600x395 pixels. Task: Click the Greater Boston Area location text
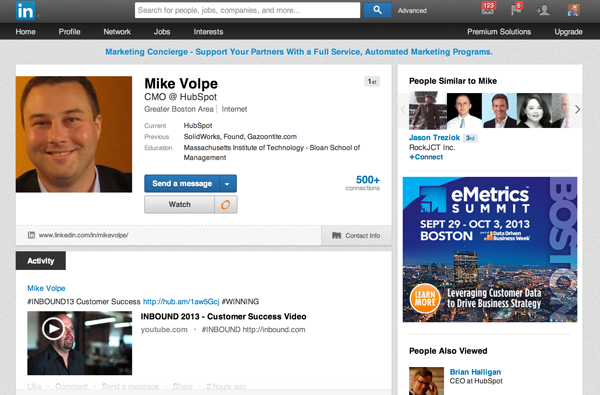coord(179,109)
